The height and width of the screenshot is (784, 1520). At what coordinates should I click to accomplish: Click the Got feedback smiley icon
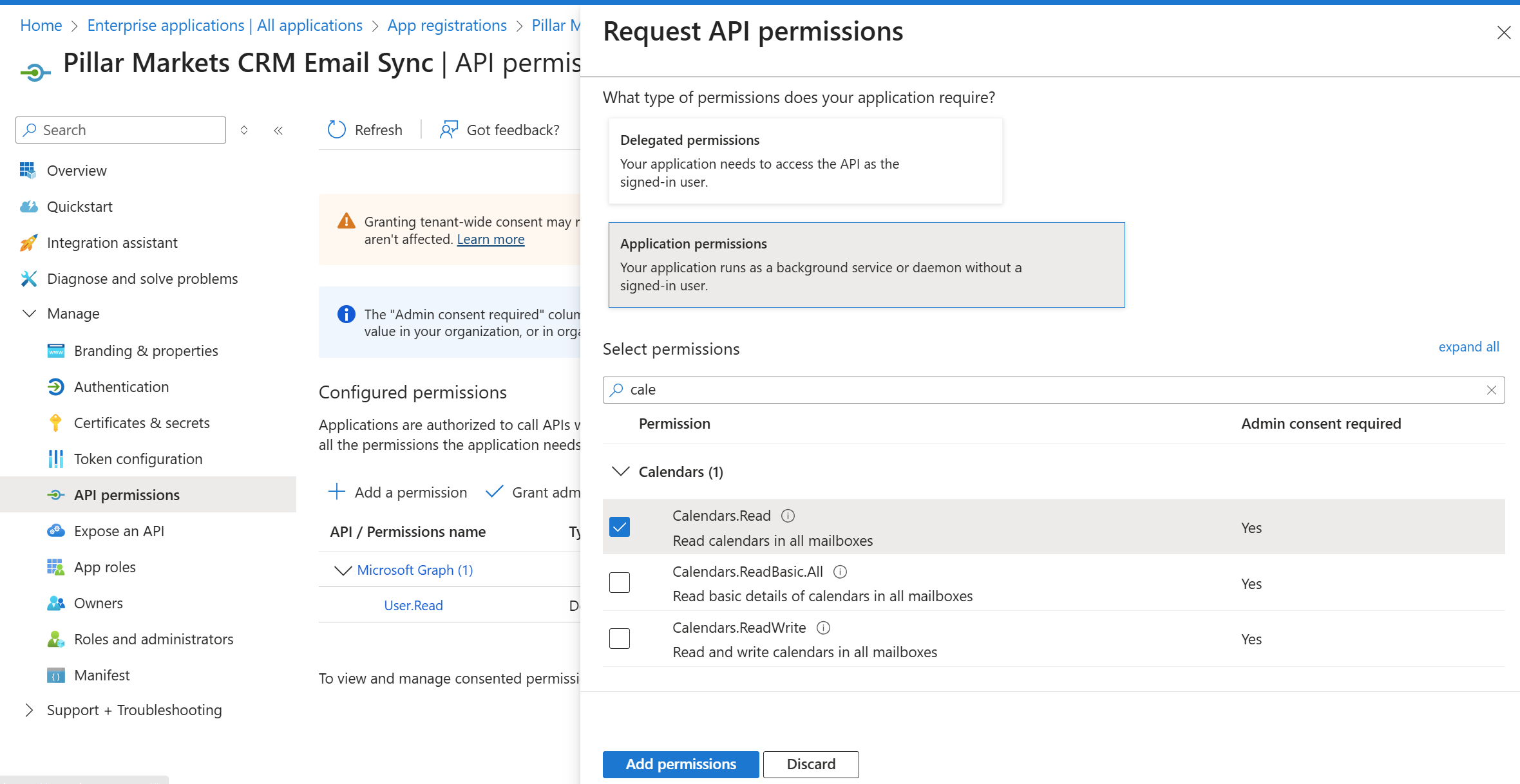[x=448, y=129]
